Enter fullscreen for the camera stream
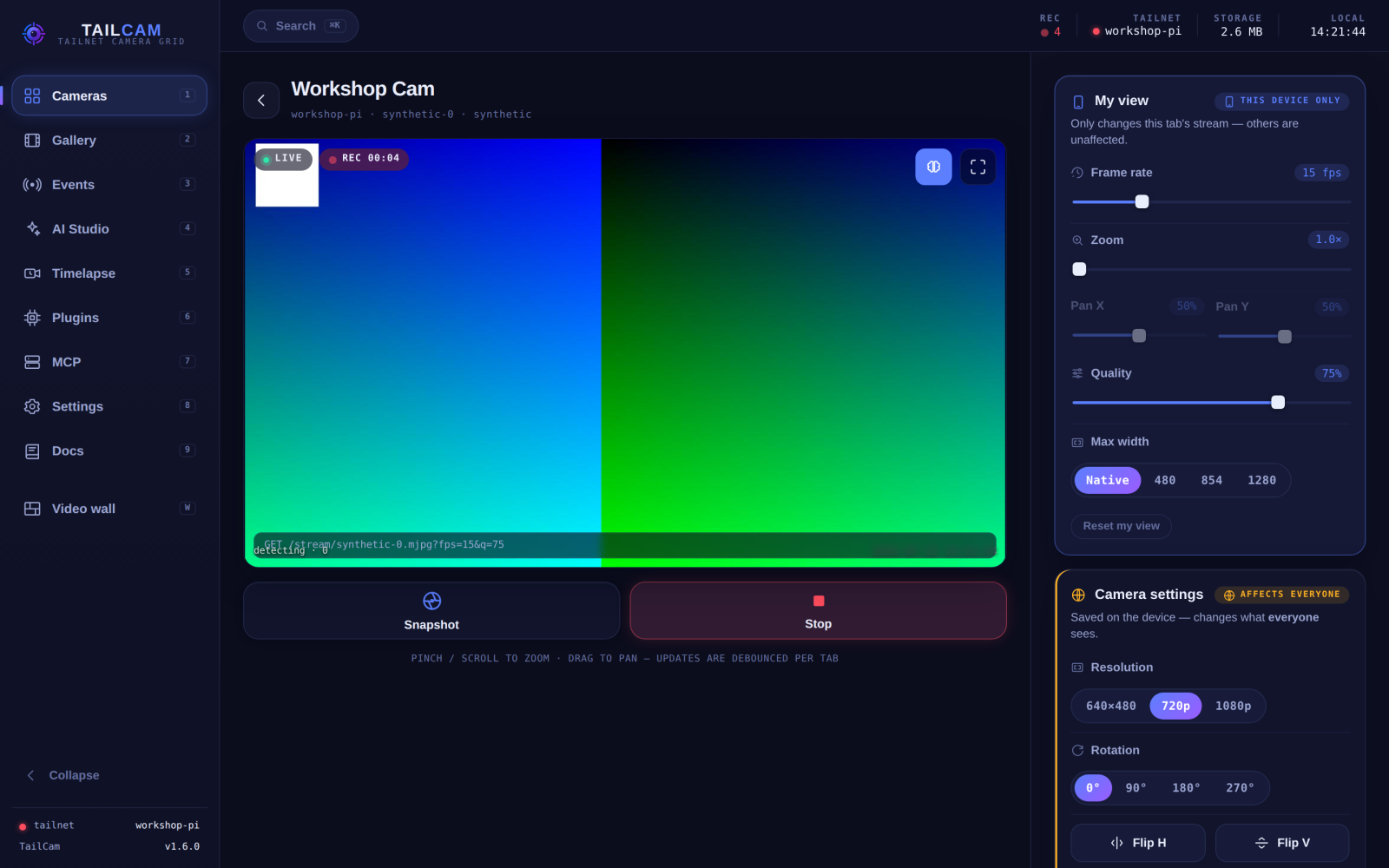This screenshot has width=1389, height=868. pos(978,167)
